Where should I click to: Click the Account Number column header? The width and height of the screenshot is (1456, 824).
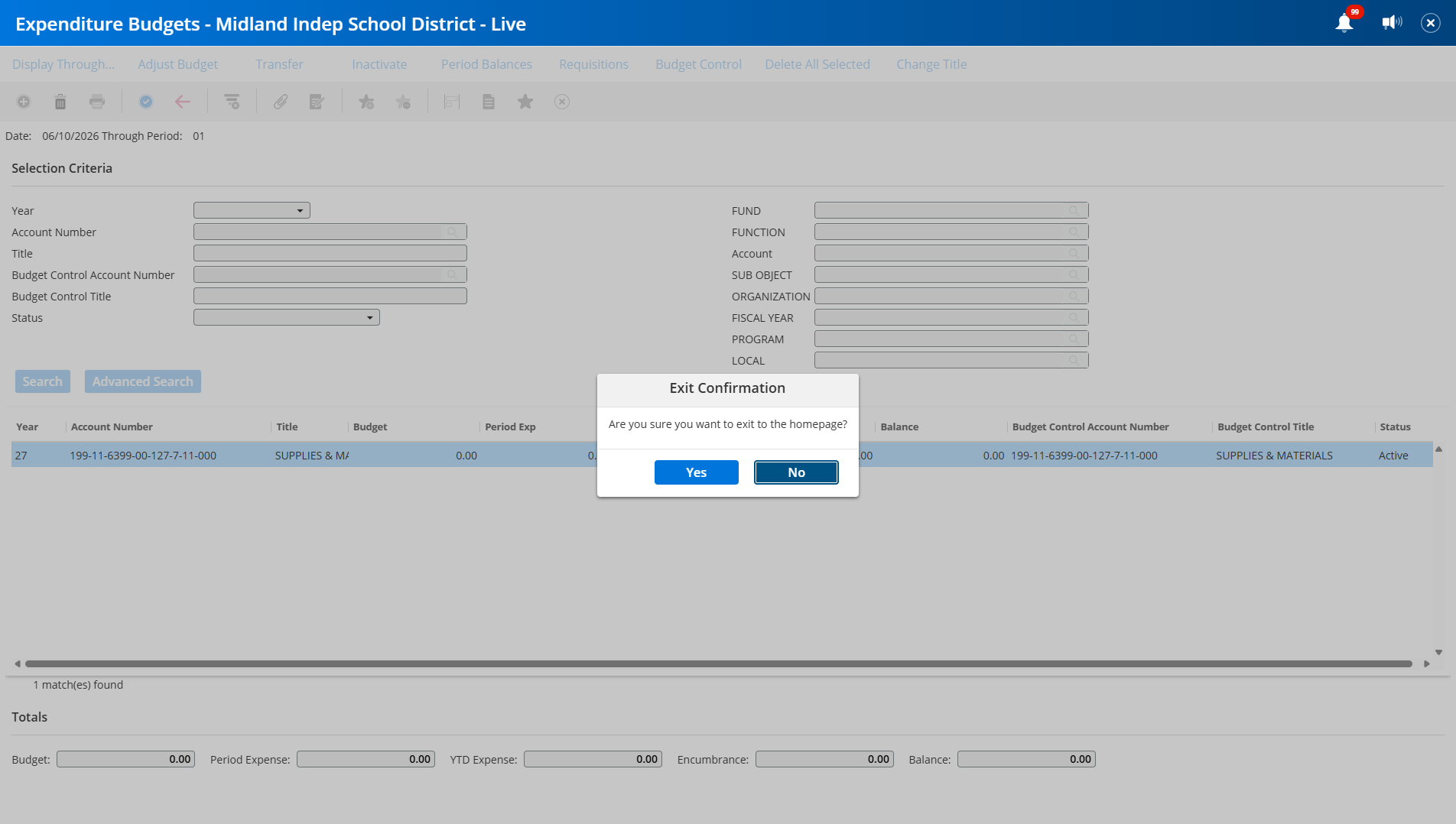tap(112, 427)
